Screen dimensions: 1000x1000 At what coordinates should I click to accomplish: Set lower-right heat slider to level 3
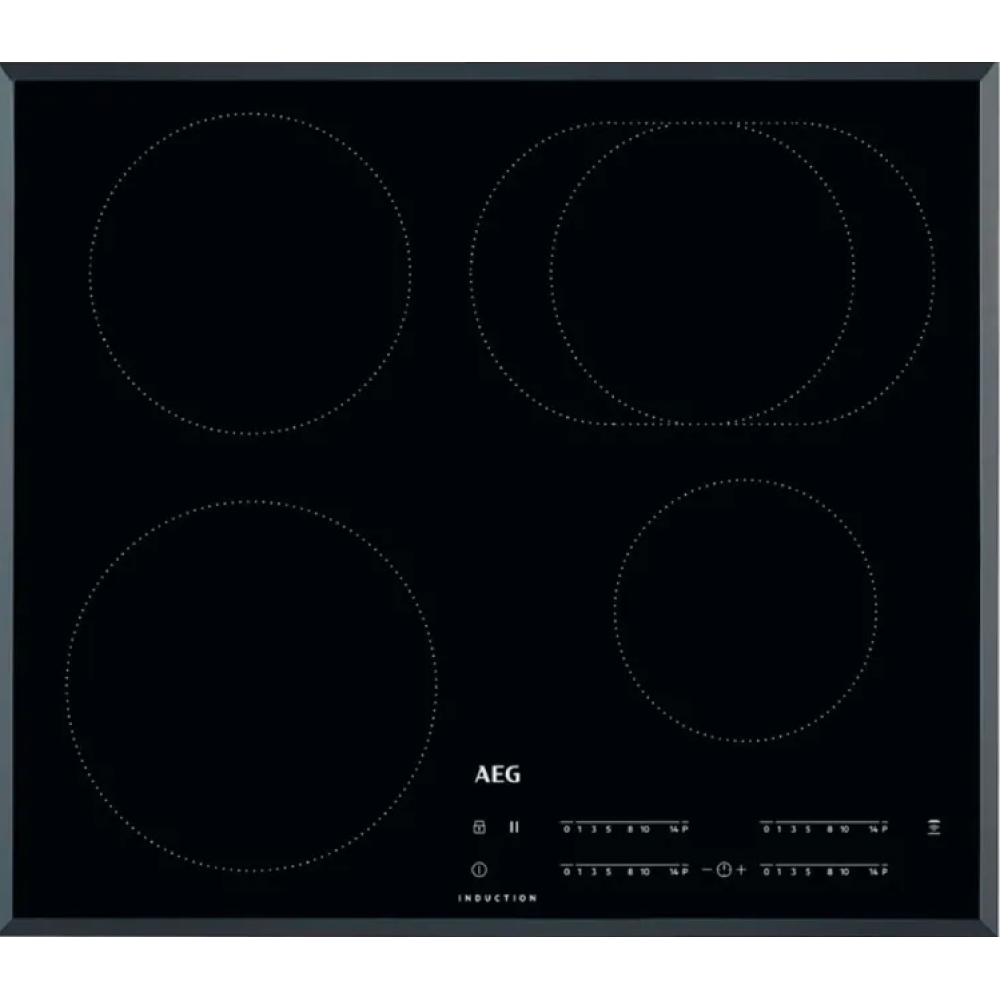click(x=793, y=872)
